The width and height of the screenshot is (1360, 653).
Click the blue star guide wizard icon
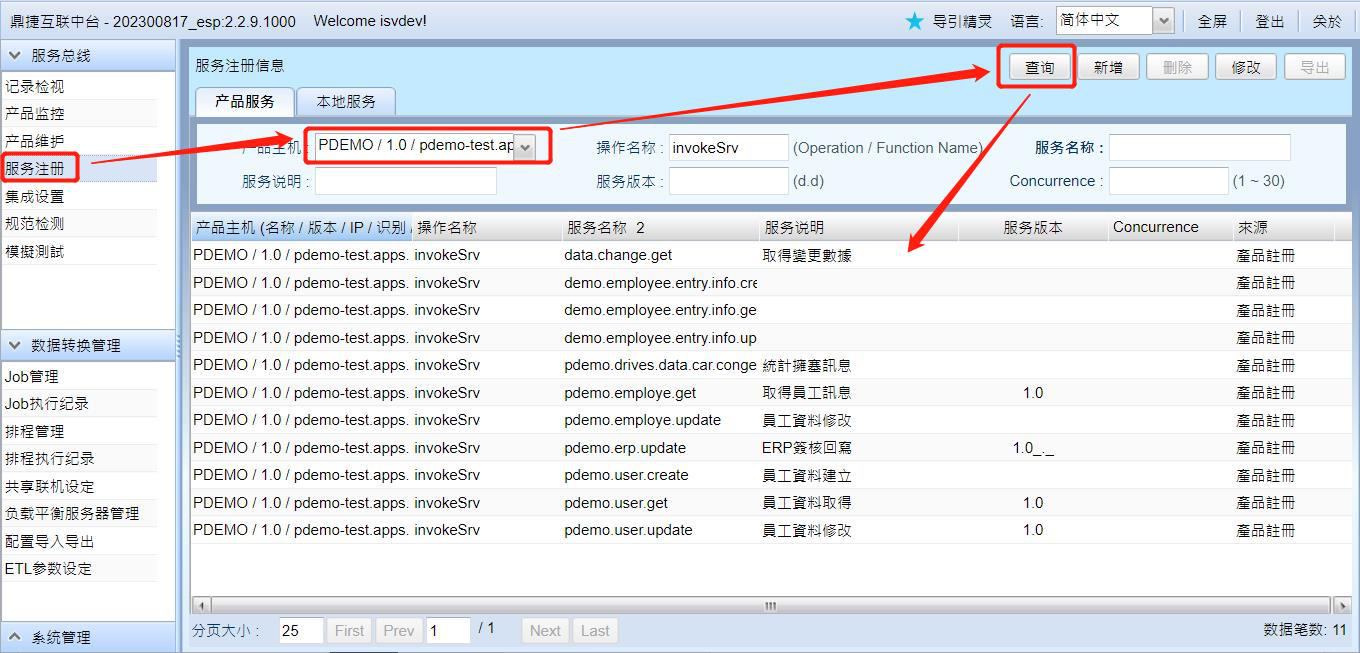click(914, 21)
